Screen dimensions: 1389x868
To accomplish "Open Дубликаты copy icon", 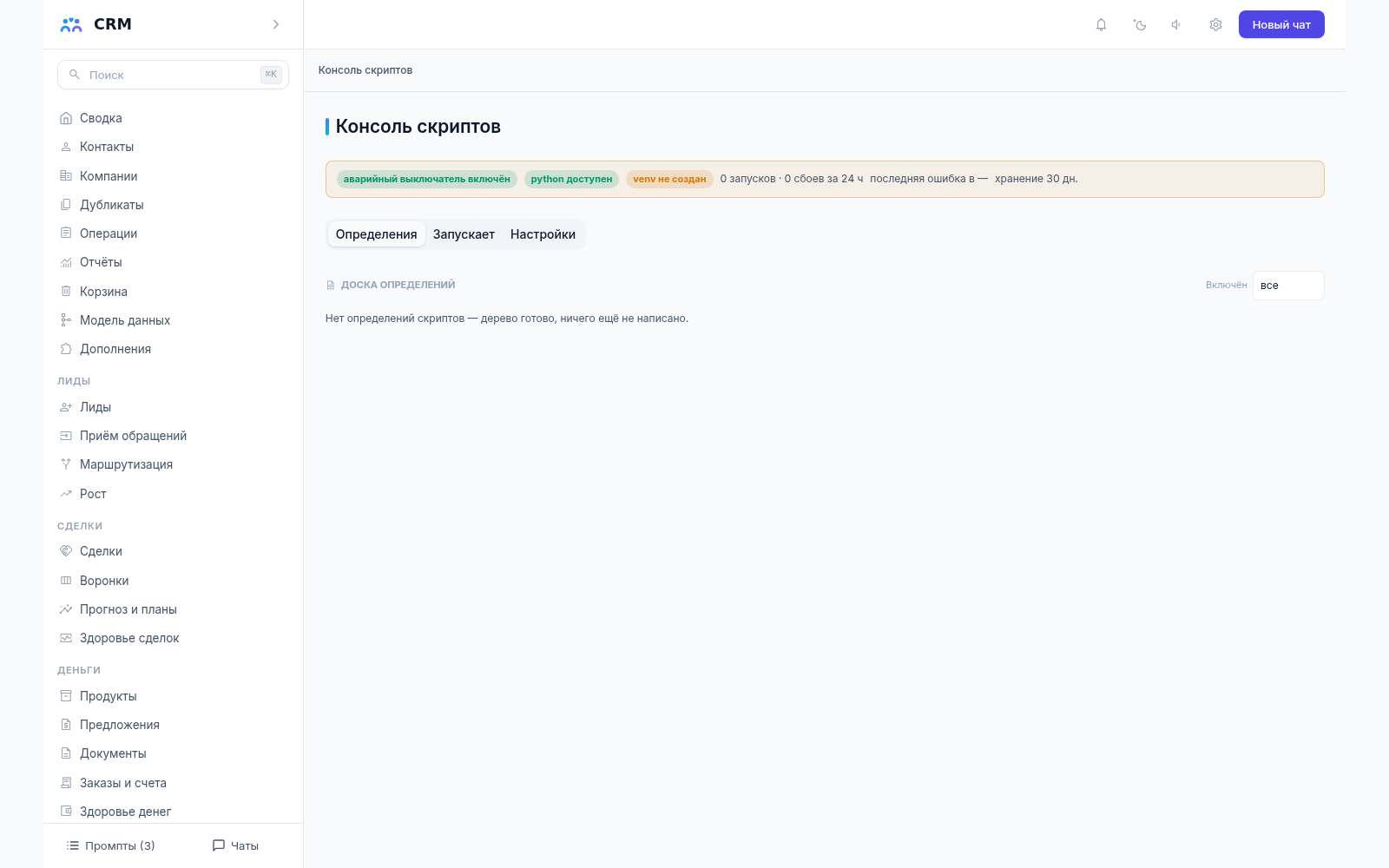I will (66, 205).
